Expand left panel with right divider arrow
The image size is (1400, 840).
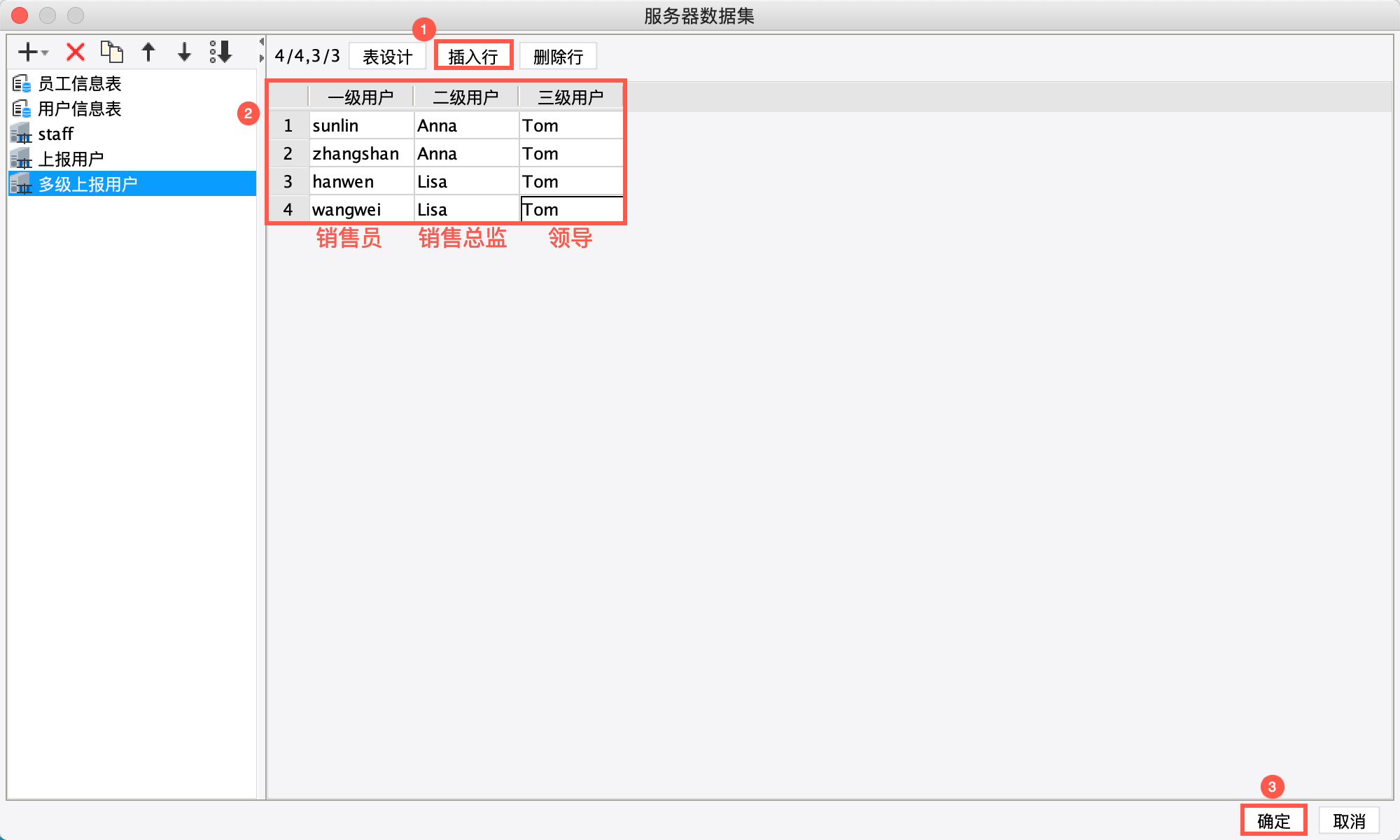[262, 58]
